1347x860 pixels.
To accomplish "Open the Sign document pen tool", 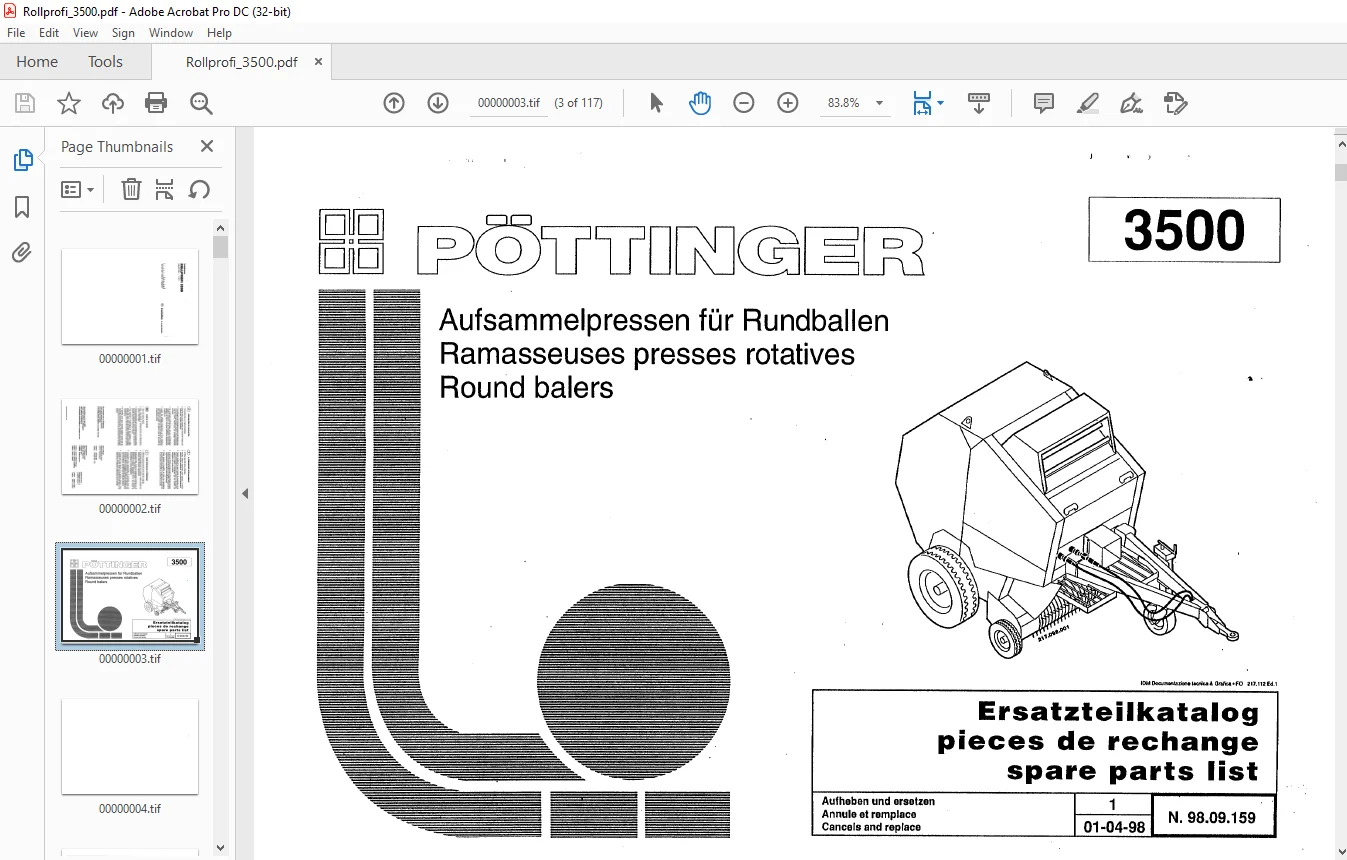I will (x=1132, y=103).
